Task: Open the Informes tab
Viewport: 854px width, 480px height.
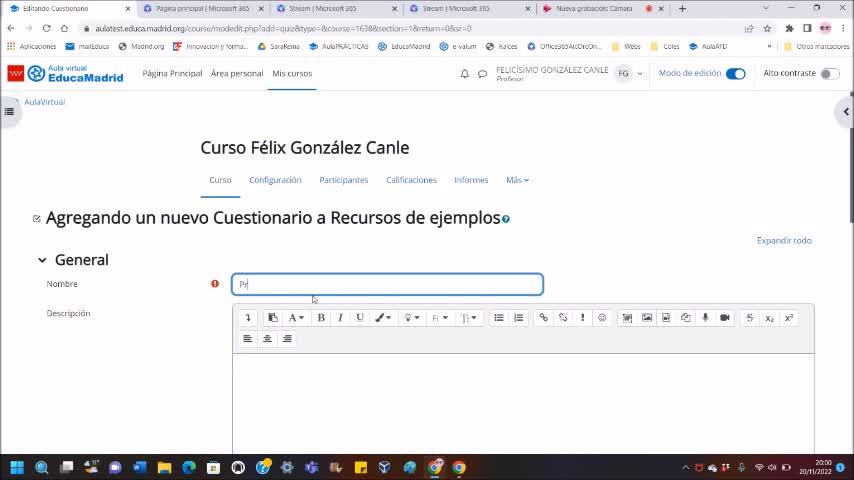Action: (x=471, y=180)
